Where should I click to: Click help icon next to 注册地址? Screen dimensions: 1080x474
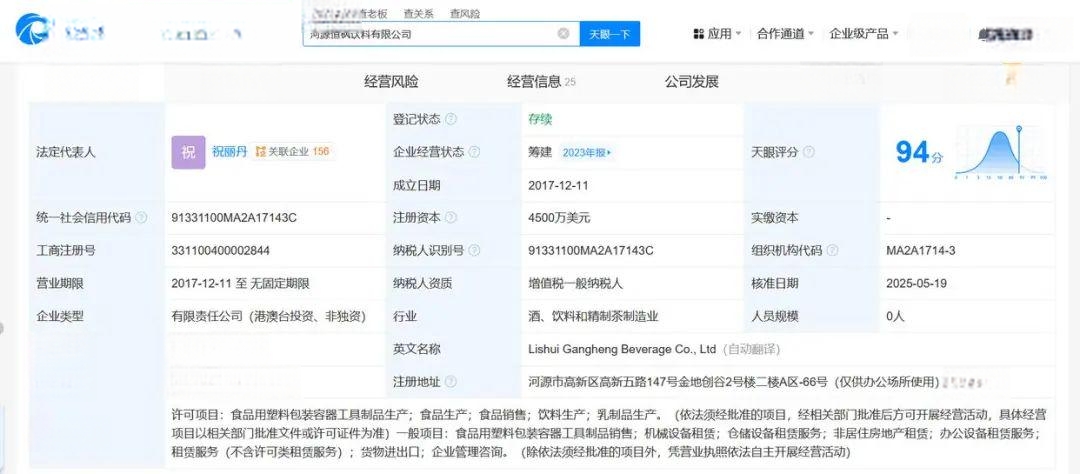[450, 382]
